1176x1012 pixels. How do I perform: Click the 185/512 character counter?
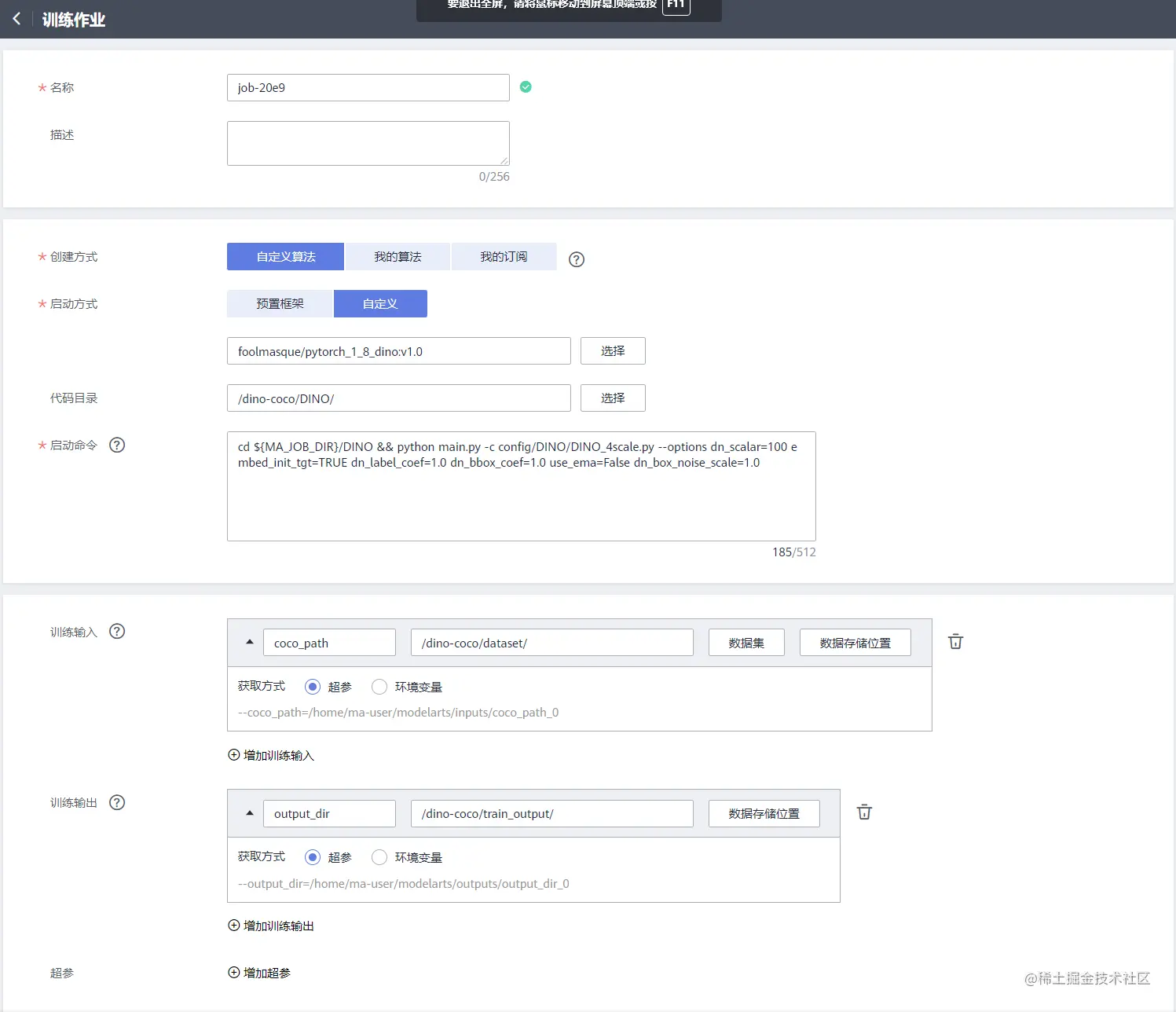794,552
